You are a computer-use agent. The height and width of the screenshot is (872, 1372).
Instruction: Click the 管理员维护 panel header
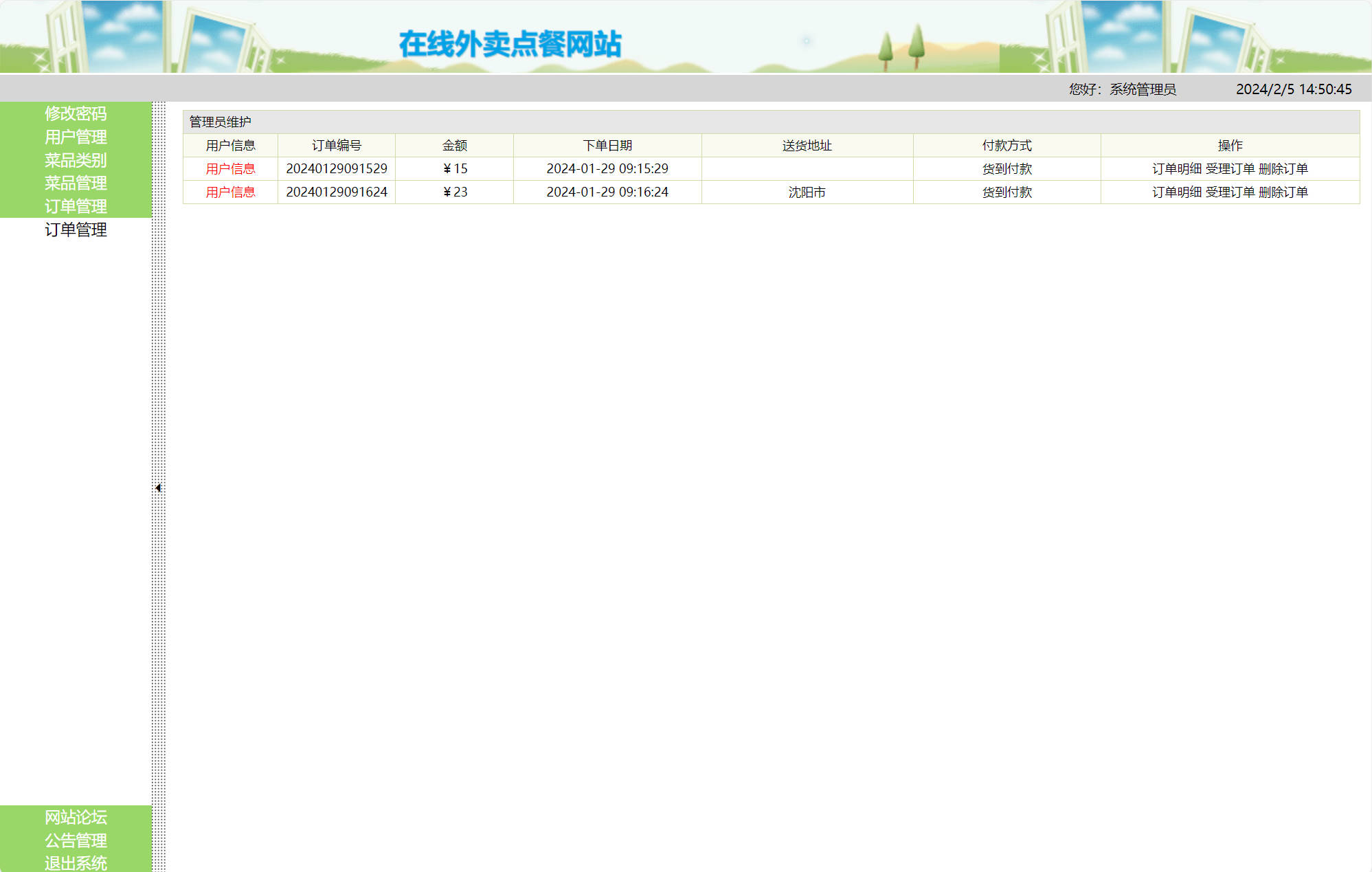coord(220,122)
